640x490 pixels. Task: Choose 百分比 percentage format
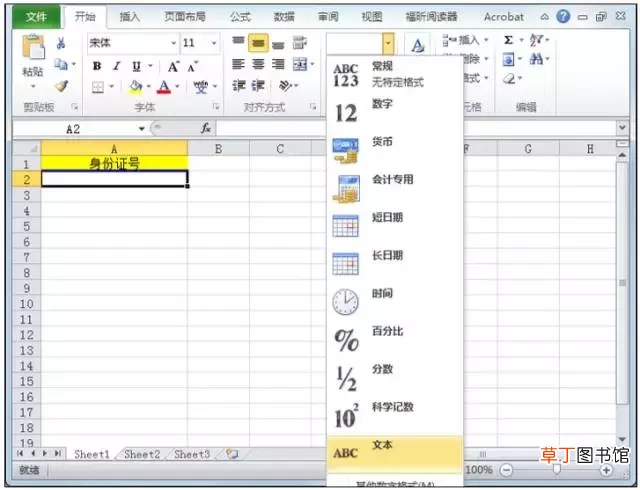coord(395,340)
